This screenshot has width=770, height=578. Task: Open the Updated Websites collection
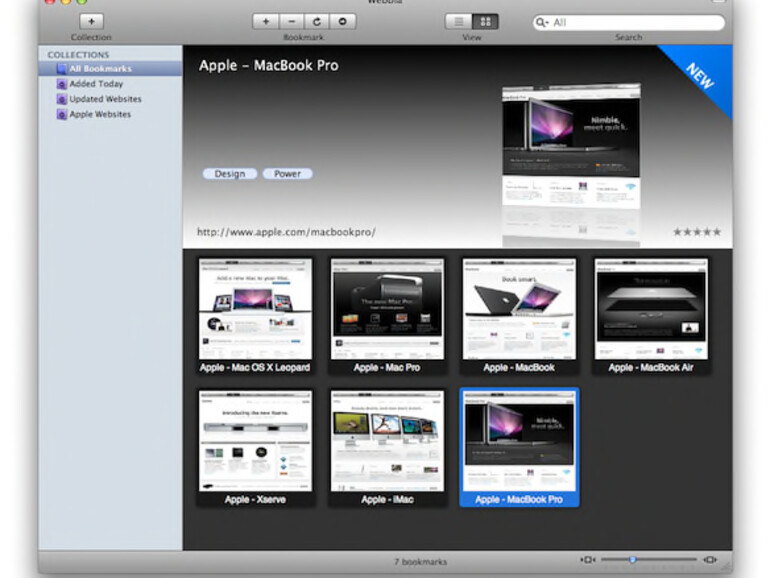[105, 99]
